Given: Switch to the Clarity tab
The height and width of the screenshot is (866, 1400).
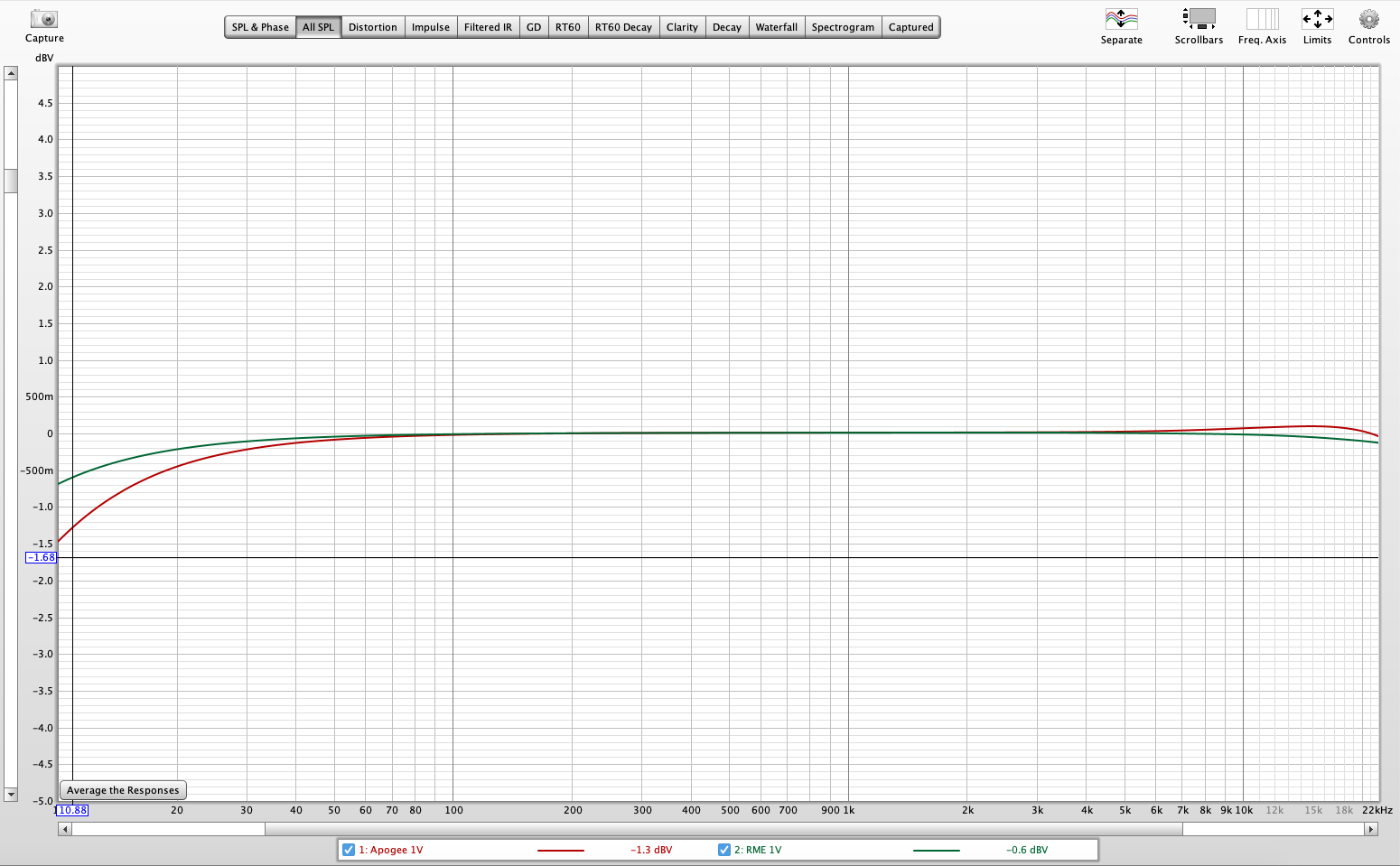Looking at the screenshot, I should (682, 27).
